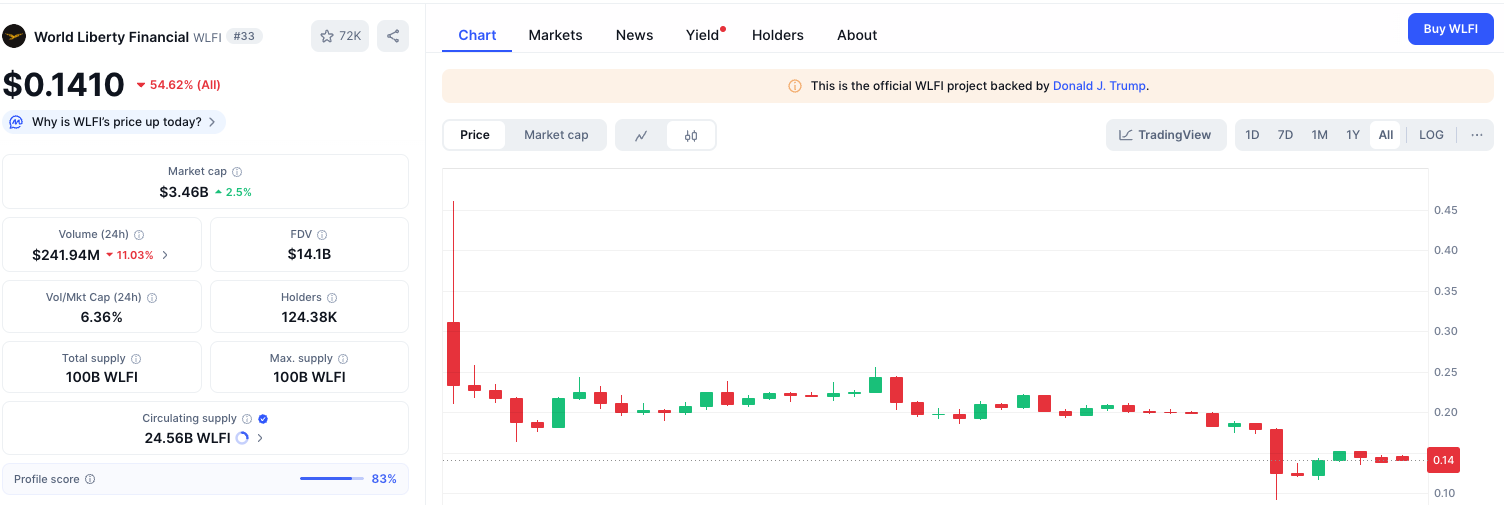Click the circulating supply progress ring
The image size is (1504, 505).
(242, 438)
